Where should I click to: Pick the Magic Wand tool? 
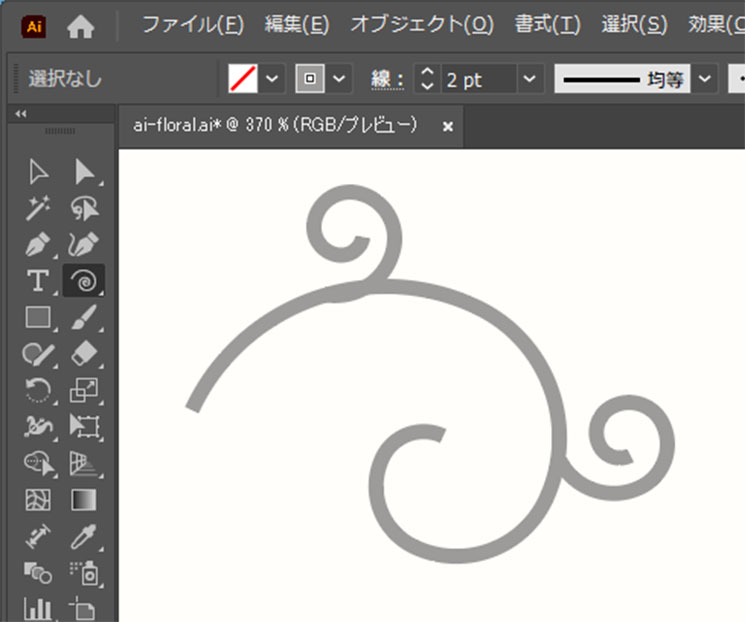pyautogui.click(x=38, y=208)
